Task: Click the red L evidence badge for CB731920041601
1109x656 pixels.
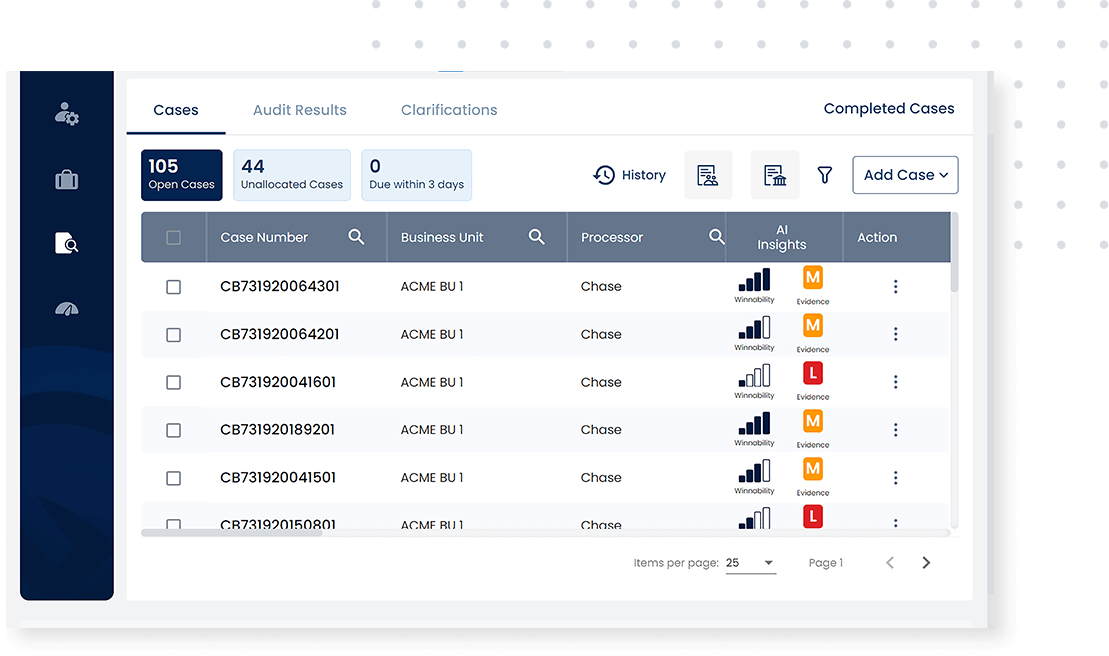Action: [813, 374]
